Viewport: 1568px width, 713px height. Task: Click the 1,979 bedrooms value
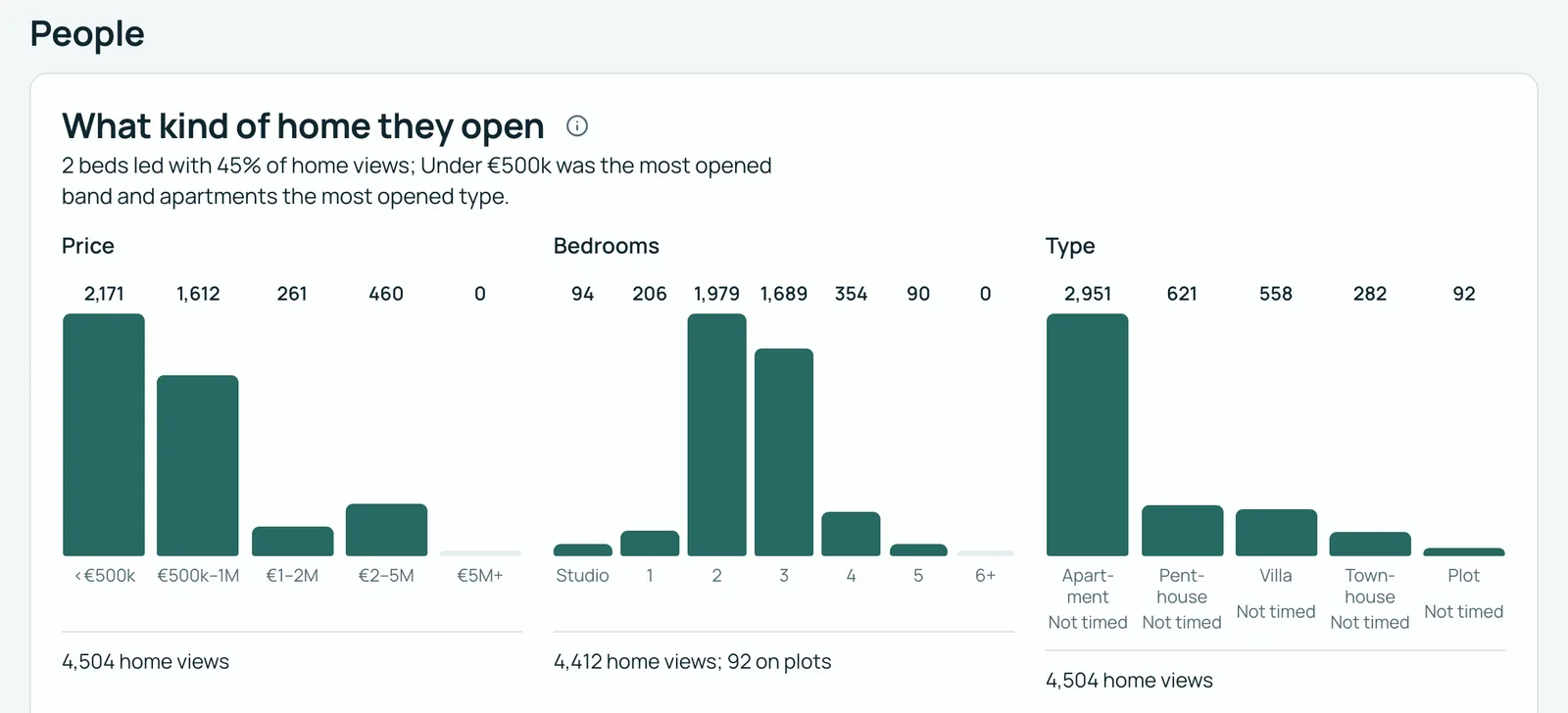[717, 294]
